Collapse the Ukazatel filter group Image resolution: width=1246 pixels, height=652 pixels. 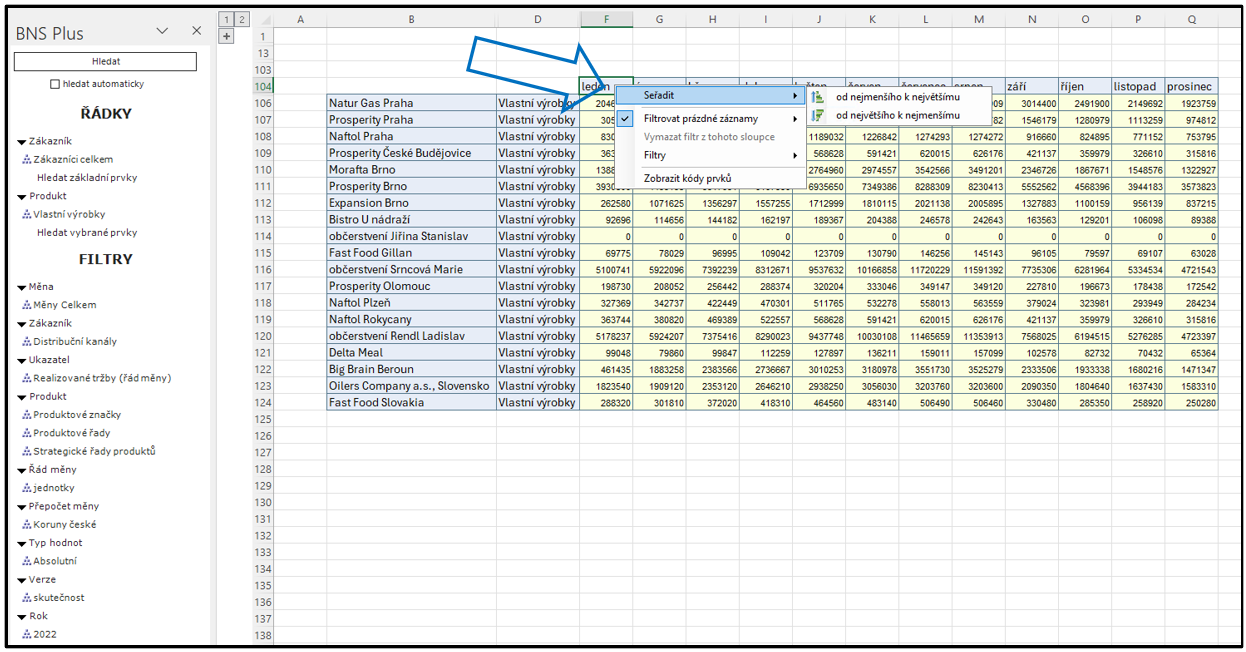[22, 360]
